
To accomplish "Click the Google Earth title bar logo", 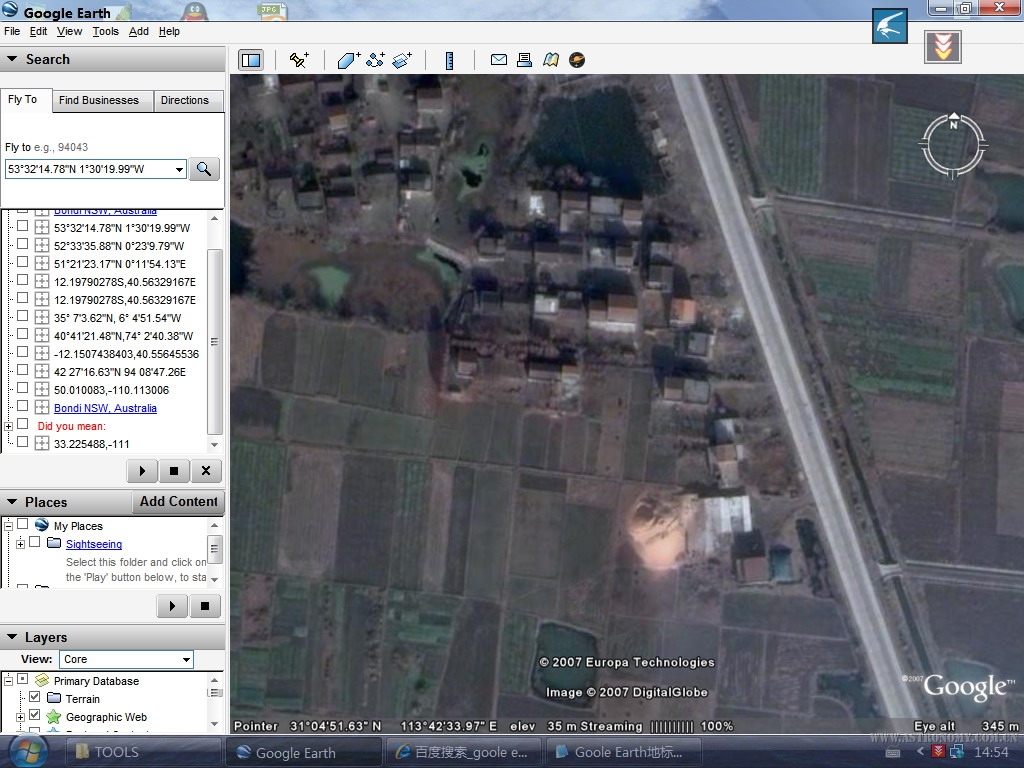I will 10,11.
